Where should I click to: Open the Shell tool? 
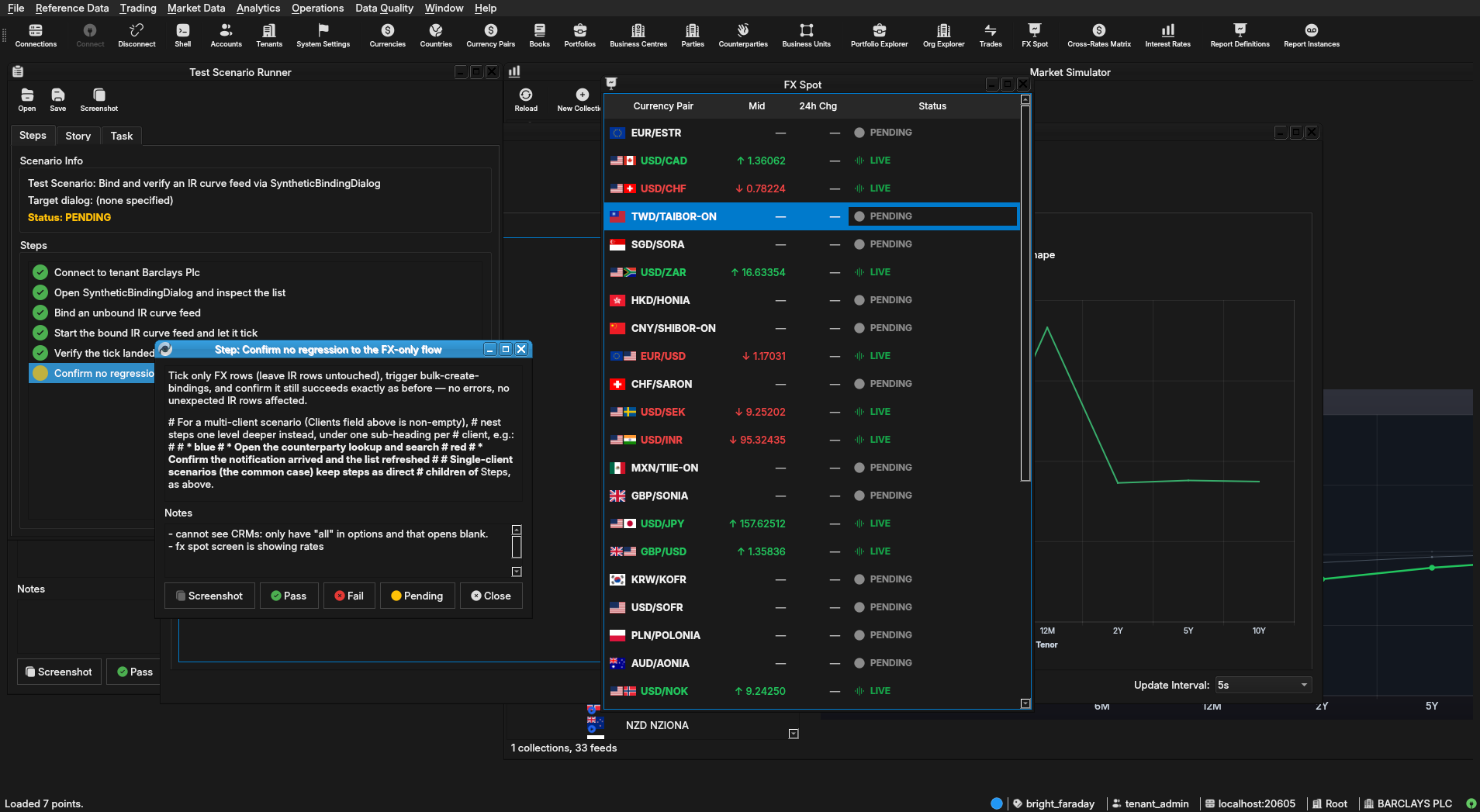[x=182, y=36]
